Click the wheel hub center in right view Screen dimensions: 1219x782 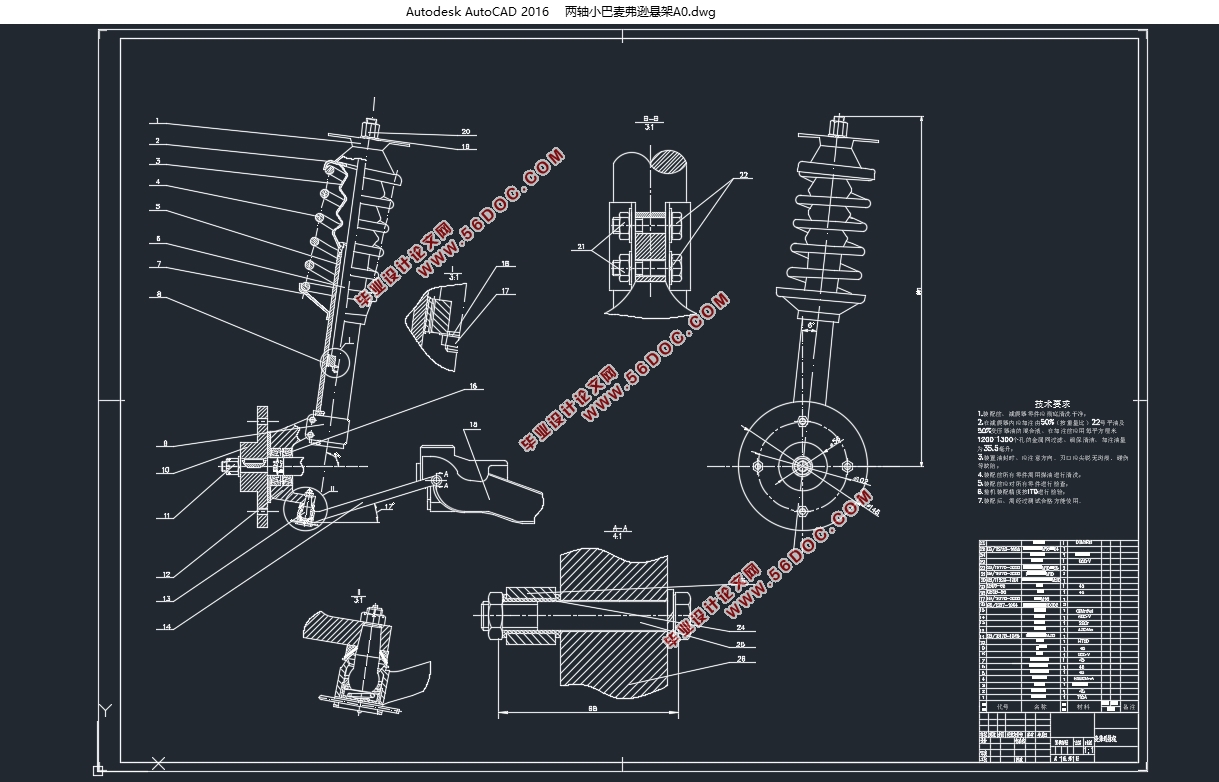(x=802, y=466)
